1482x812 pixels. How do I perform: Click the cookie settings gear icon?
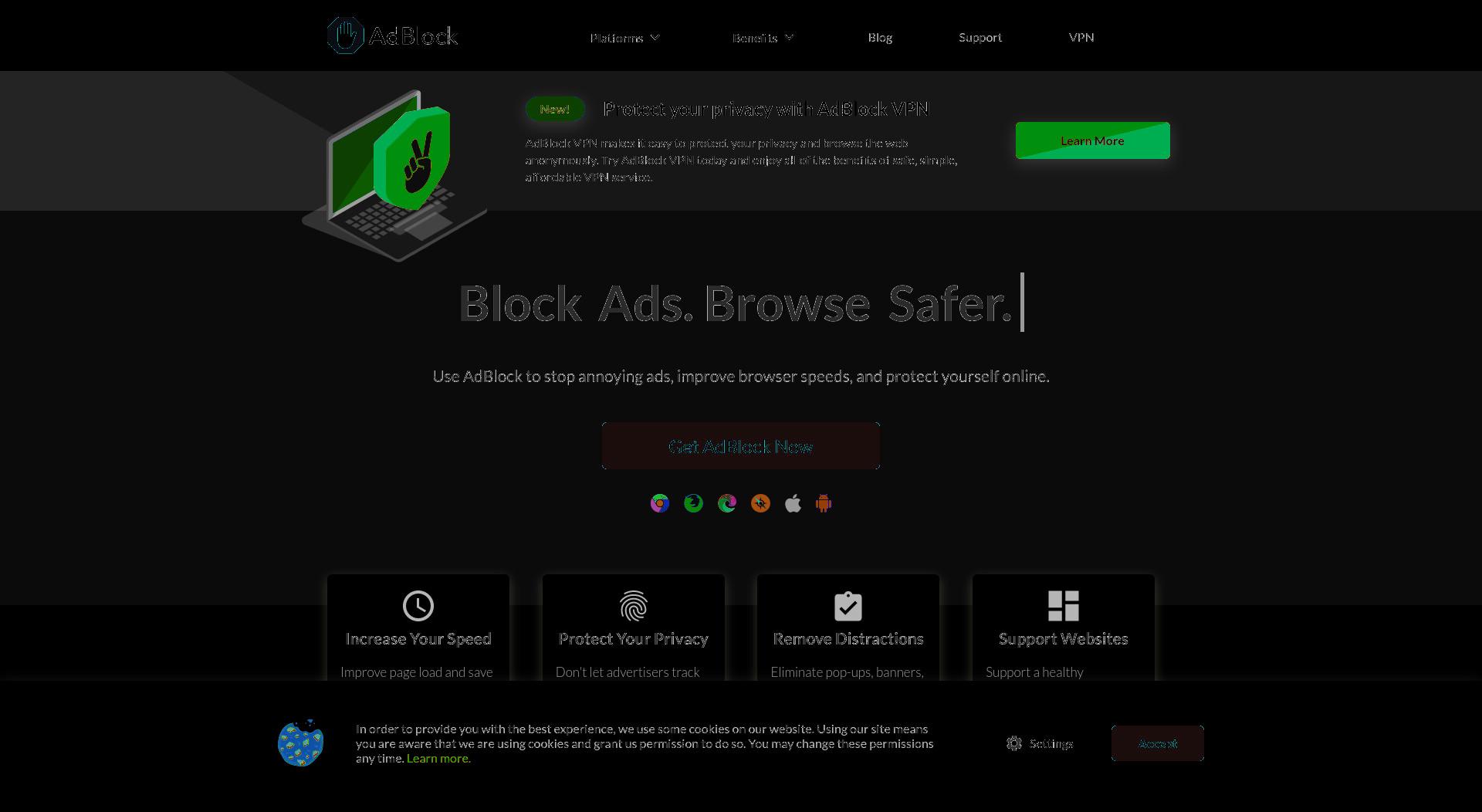tap(1014, 743)
